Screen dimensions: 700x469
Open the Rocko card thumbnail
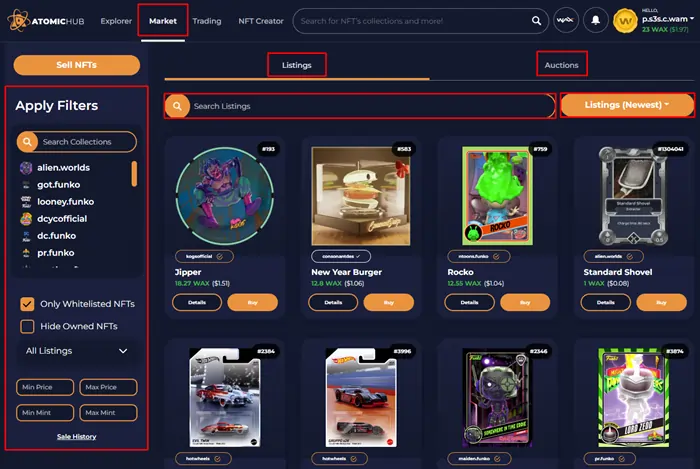tap(497, 196)
